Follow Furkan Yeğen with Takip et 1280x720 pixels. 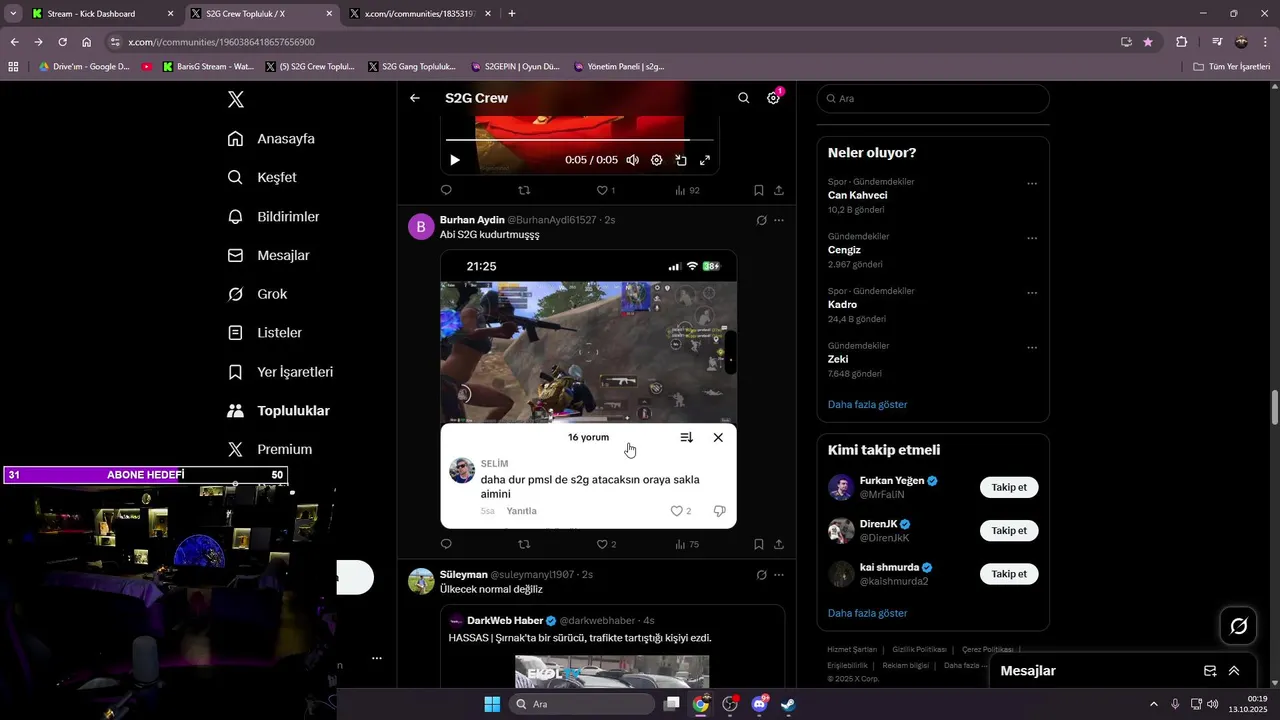[1009, 488]
